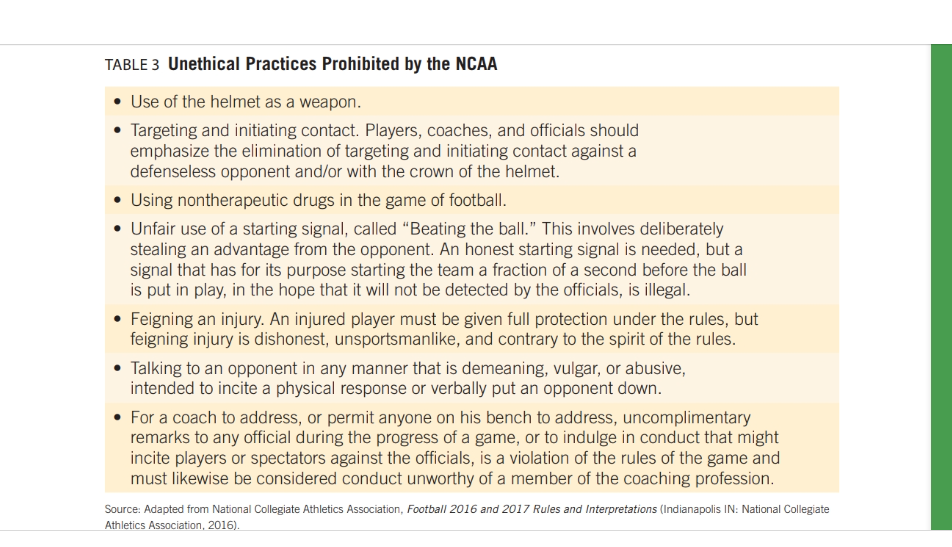This screenshot has height=547, width=952.
Task: Click the table title 'Unethical Practices Prohibited by the NCAA'
Action: tap(332, 64)
